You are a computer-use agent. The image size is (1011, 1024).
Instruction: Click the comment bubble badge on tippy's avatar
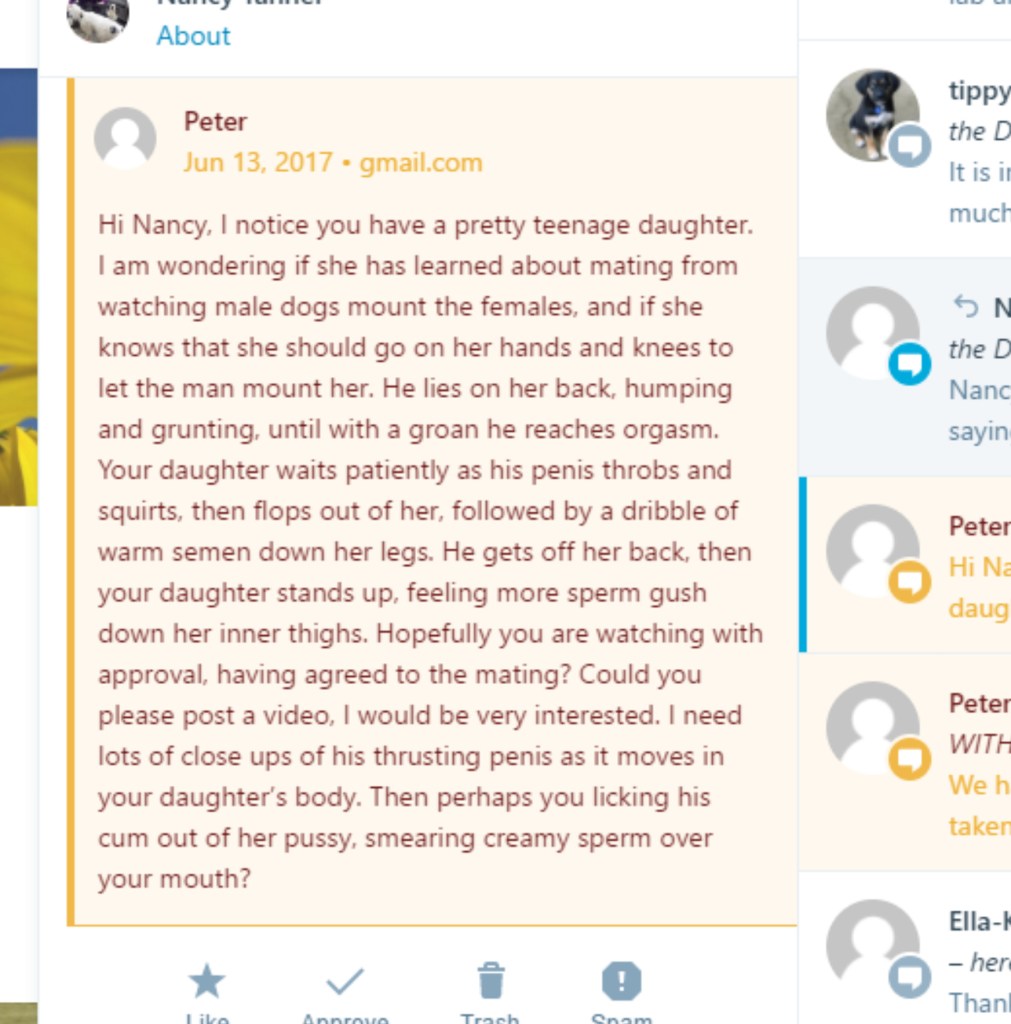click(909, 147)
